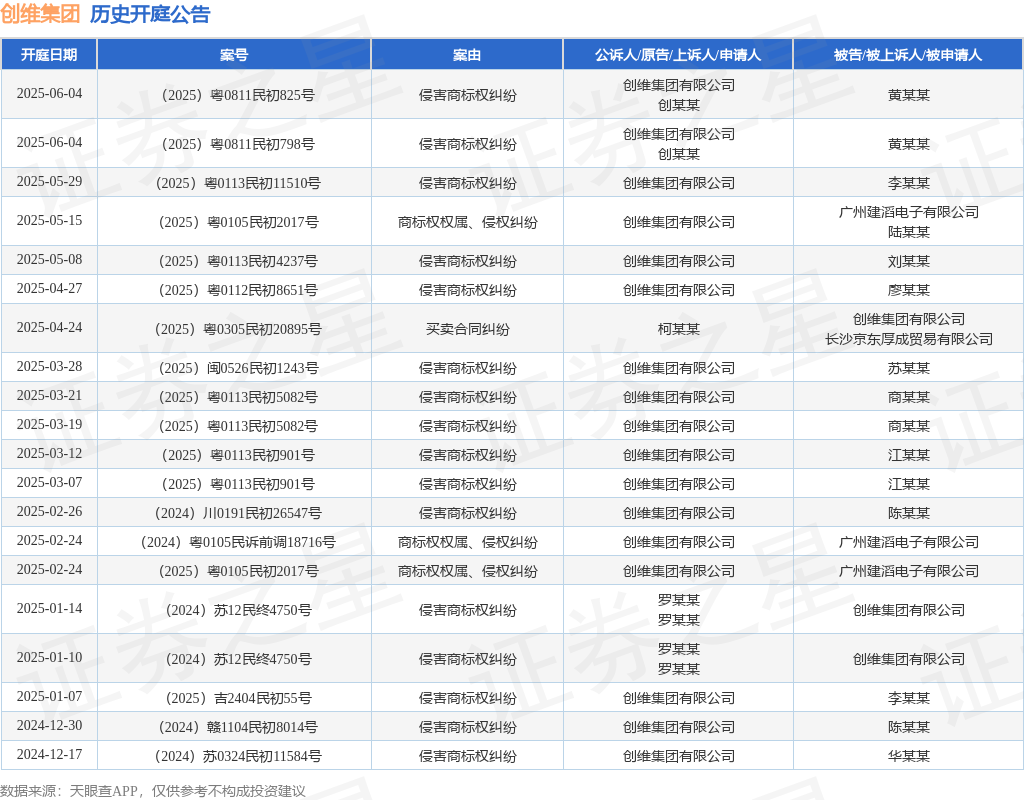Image resolution: width=1024 pixels, height=800 pixels.
Task: Click defendant 刘某某
Action: (x=908, y=262)
